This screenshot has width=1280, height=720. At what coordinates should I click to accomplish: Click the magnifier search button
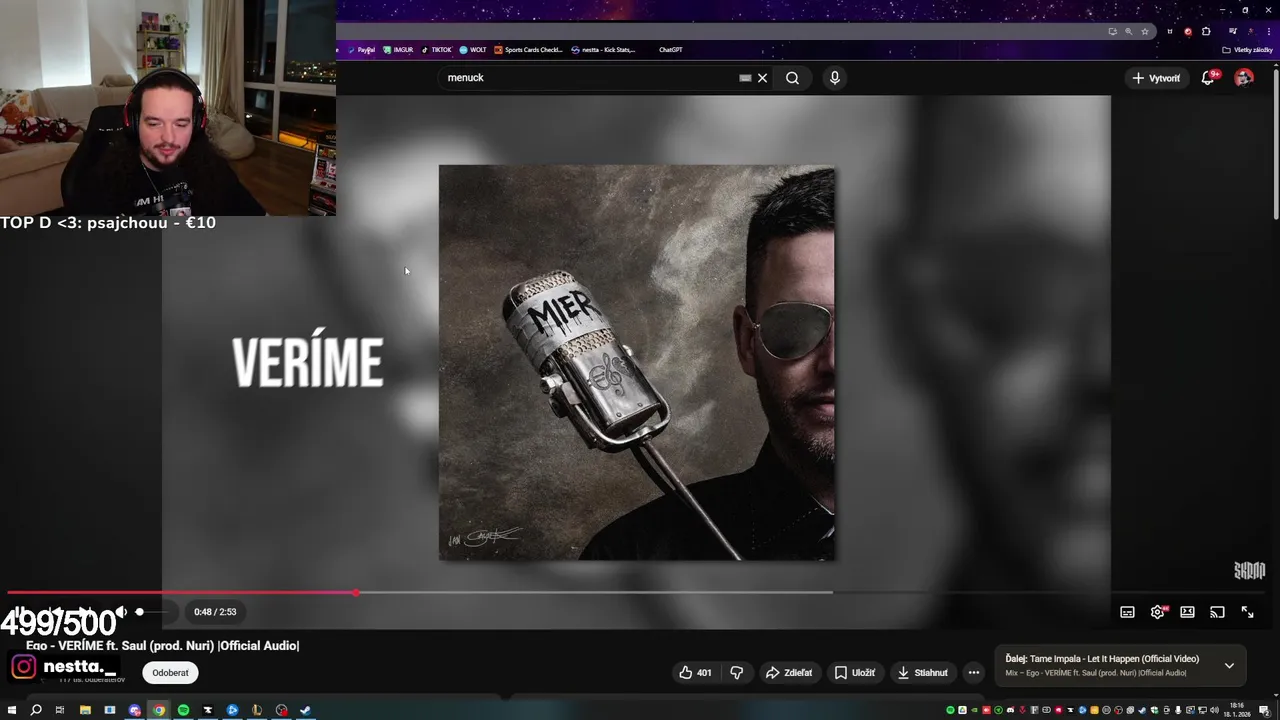pyautogui.click(x=792, y=78)
